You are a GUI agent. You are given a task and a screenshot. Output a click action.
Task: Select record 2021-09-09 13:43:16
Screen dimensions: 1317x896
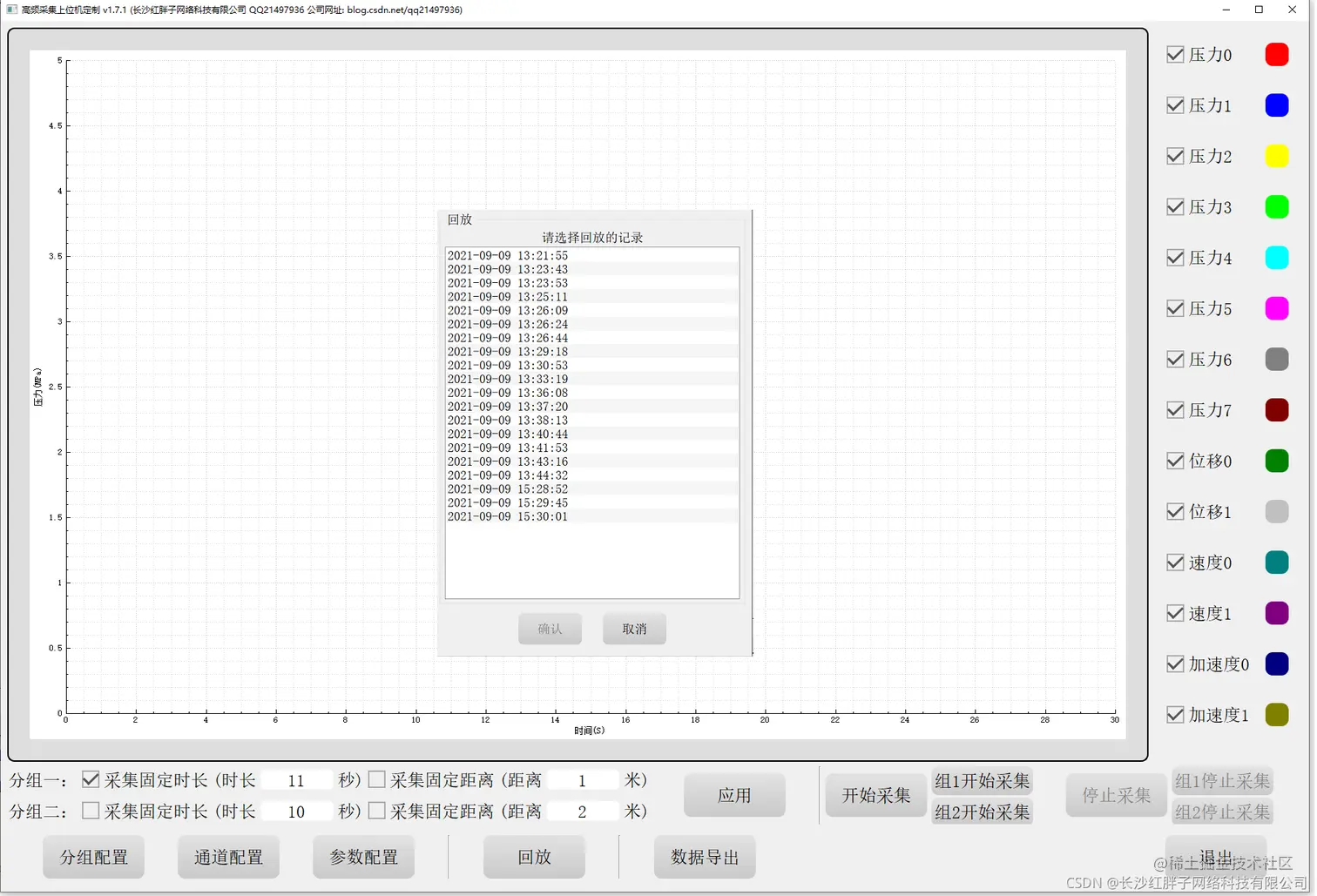point(591,461)
